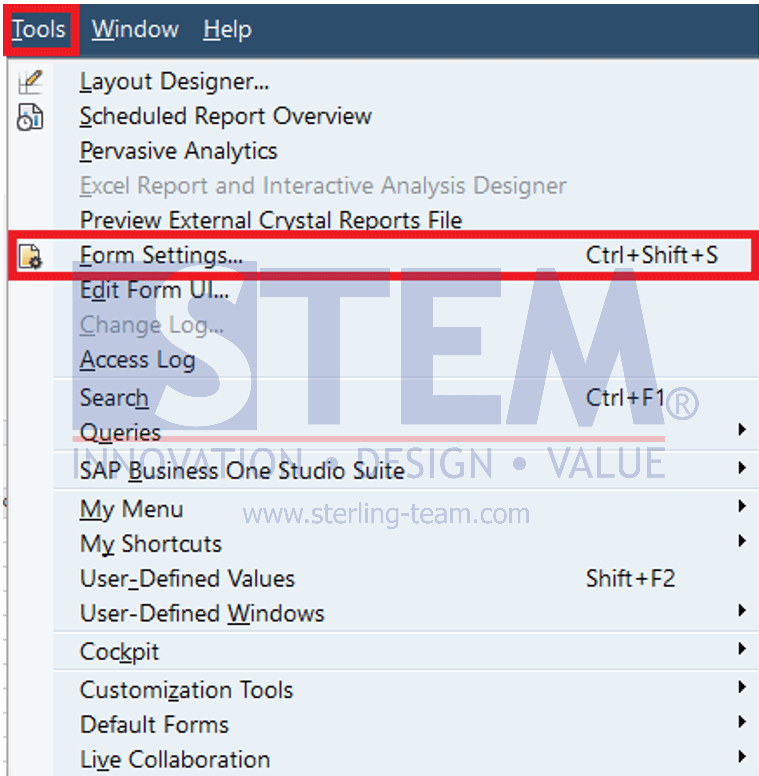Open the Tools menu
This screenshot has height=776, width=759.
(39, 29)
